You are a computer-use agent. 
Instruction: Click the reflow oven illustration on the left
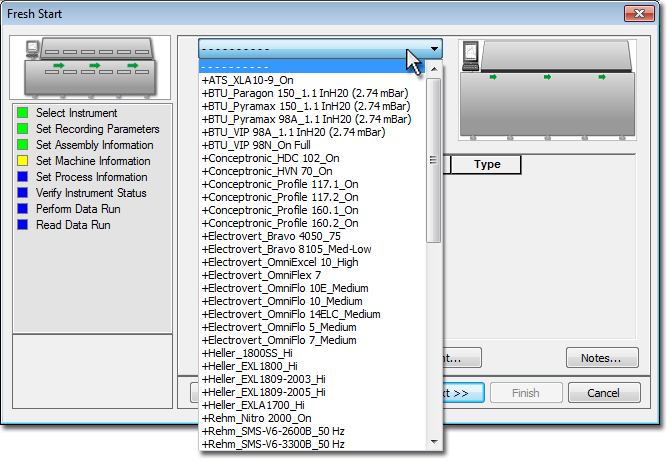(90, 68)
